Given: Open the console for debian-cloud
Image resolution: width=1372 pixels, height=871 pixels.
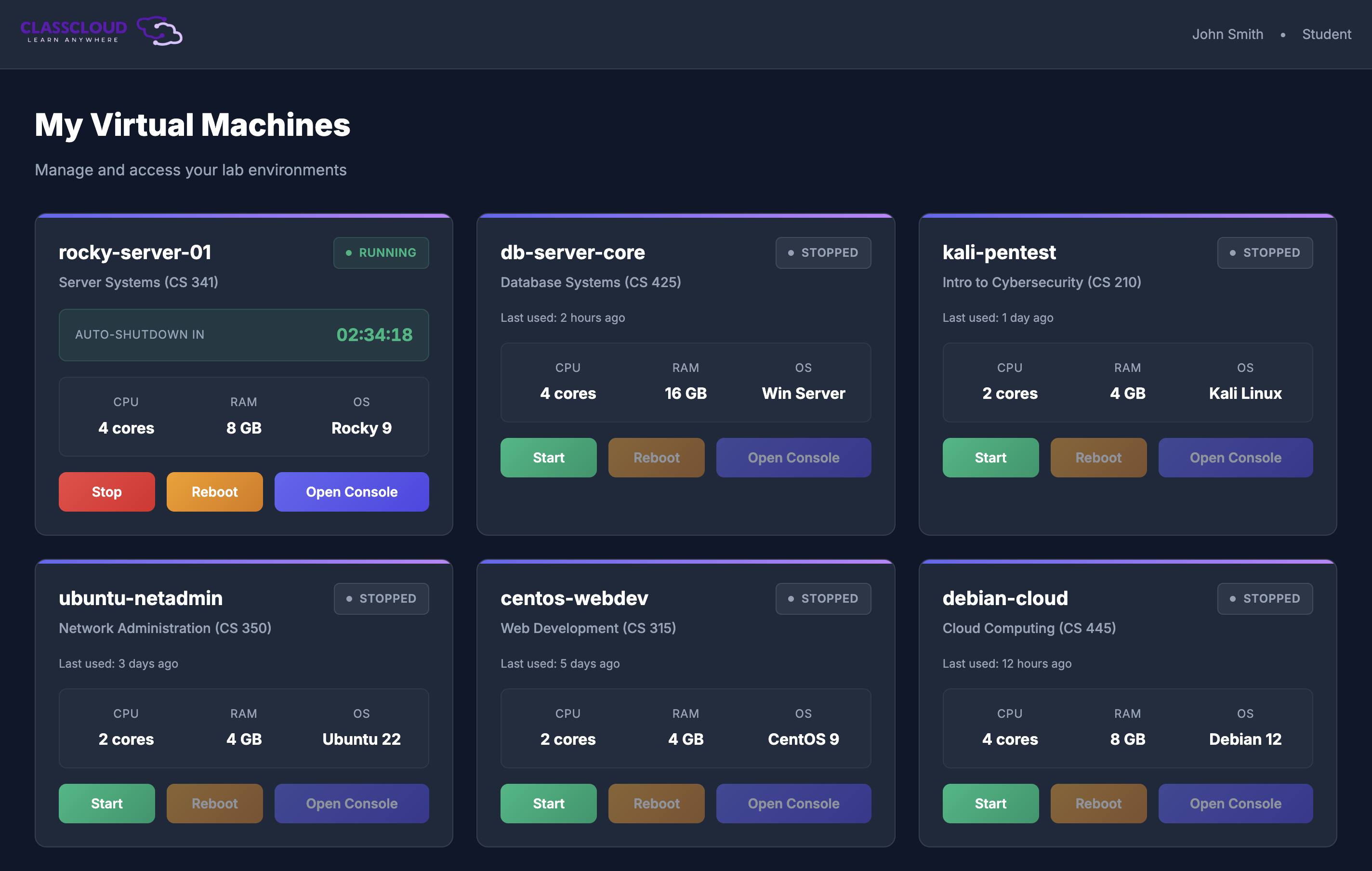Looking at the screenshot, I should click(1236, 803).
